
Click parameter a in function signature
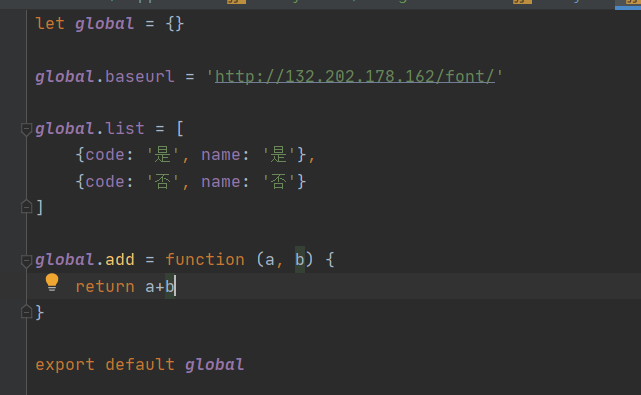point(269,260)
